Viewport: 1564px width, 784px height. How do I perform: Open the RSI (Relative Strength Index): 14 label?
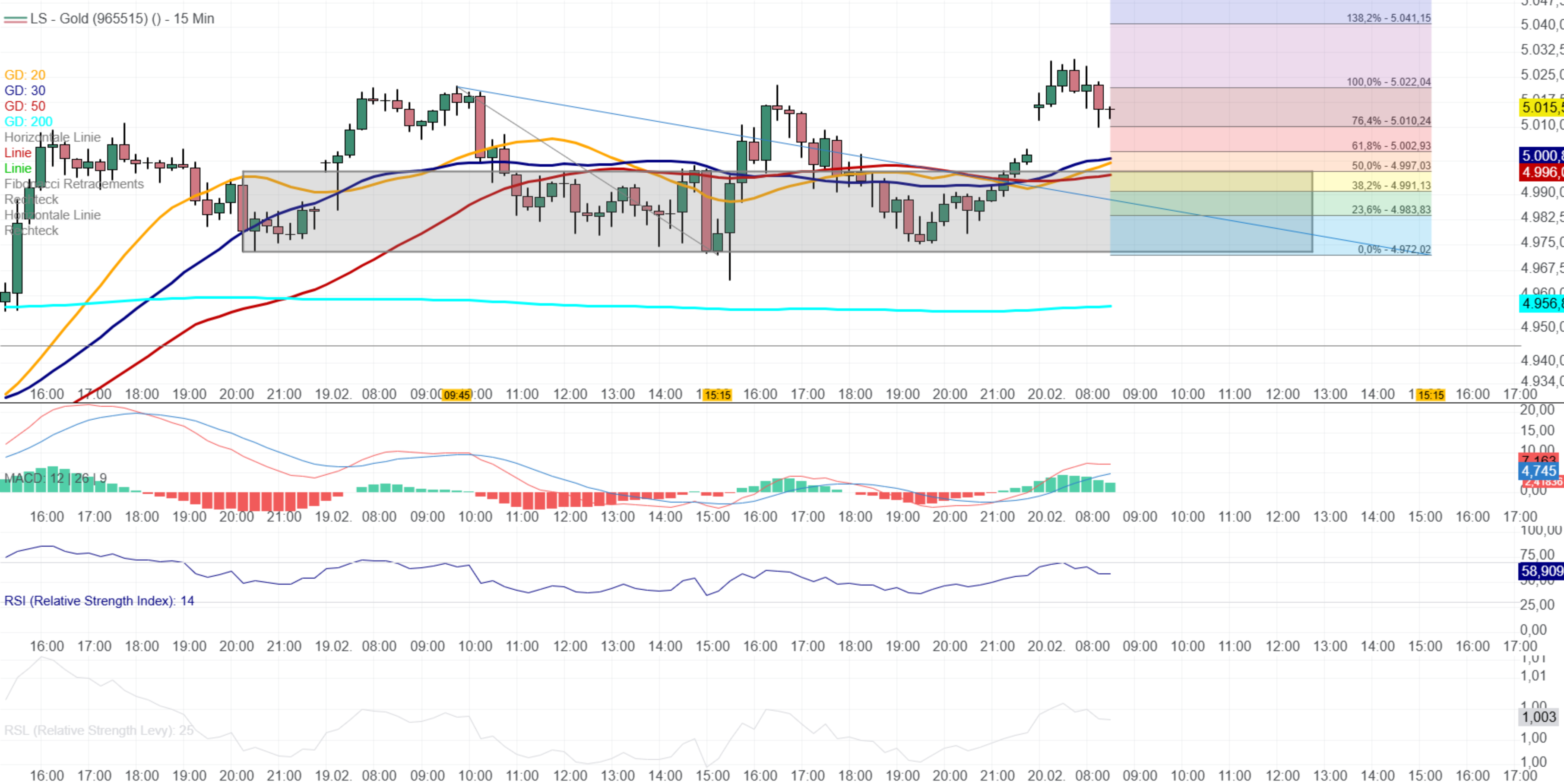[x=99, y=601]
